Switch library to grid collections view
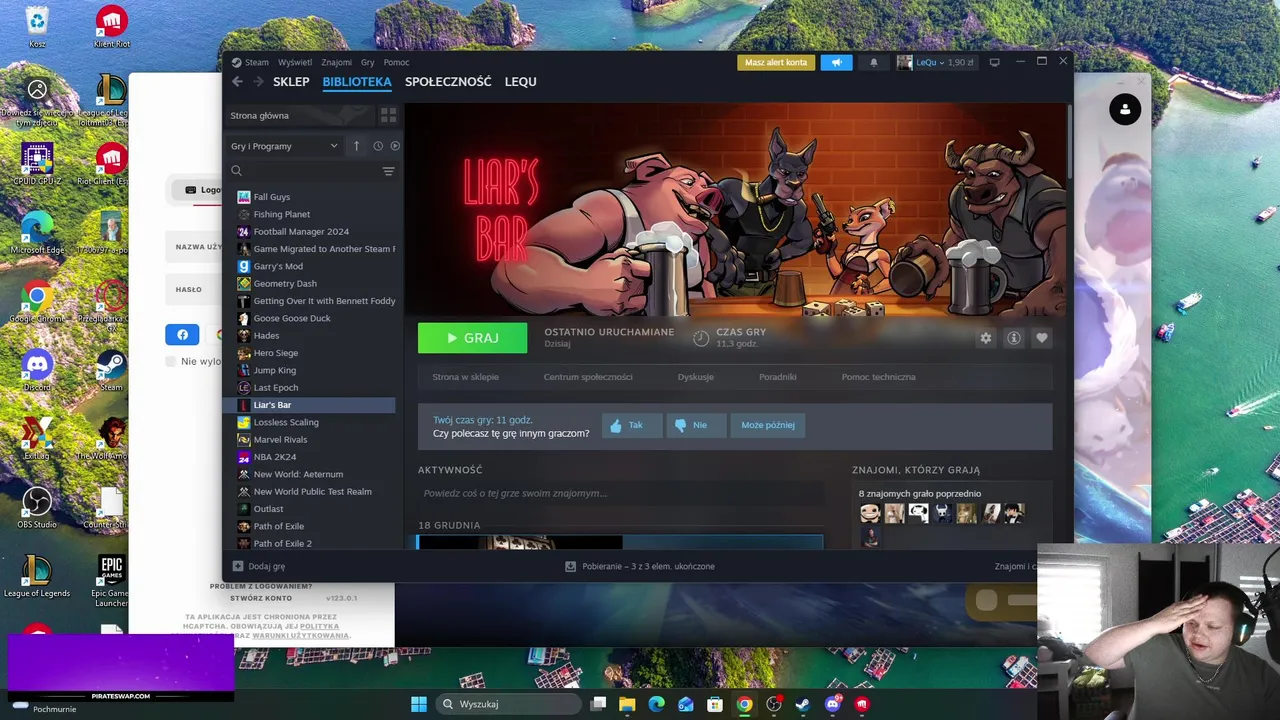This screenshot has width=1280, height=720. pyautogui.click(x=388, y=115)
